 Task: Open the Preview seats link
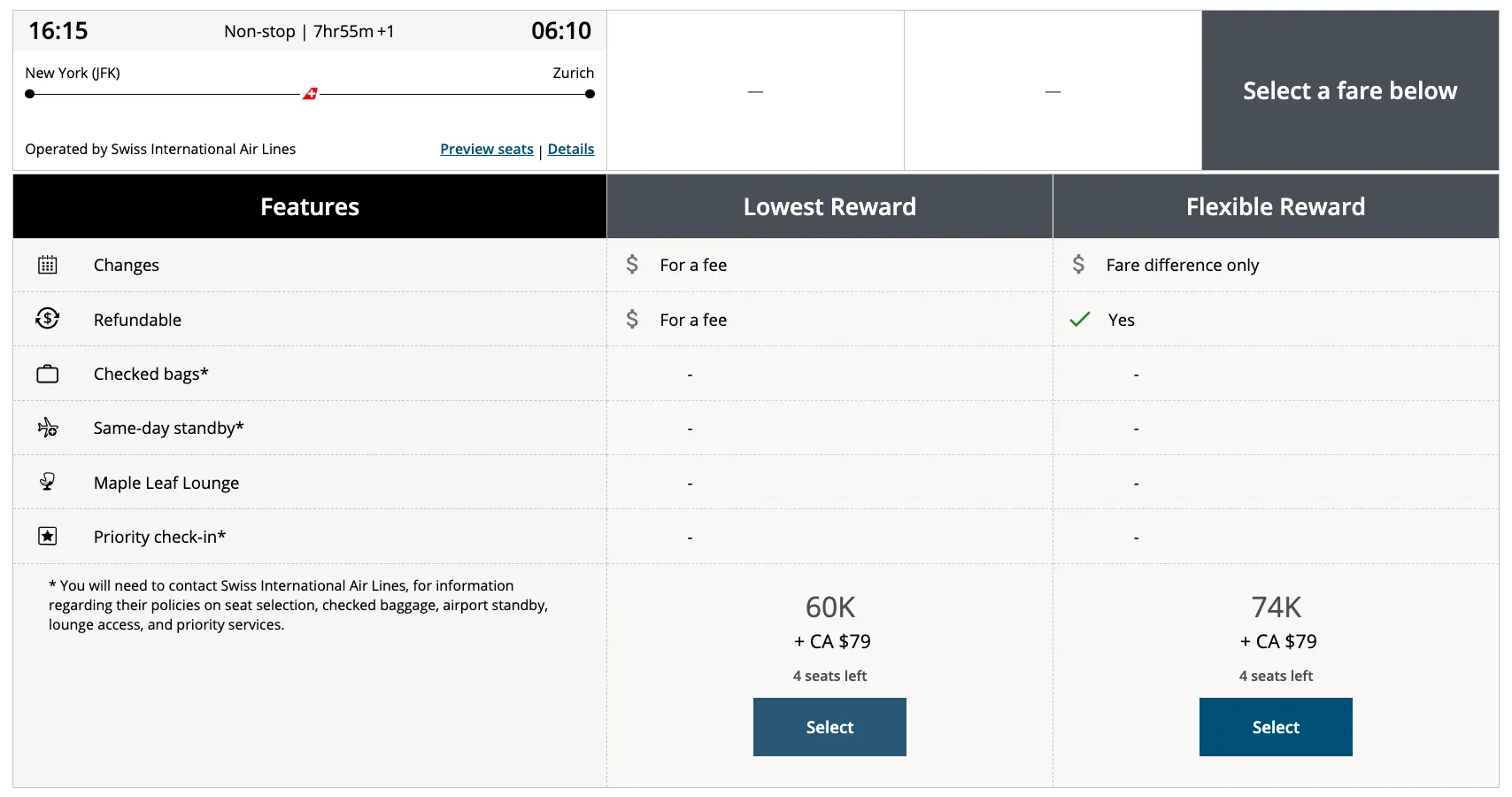[x=487, y=149]
